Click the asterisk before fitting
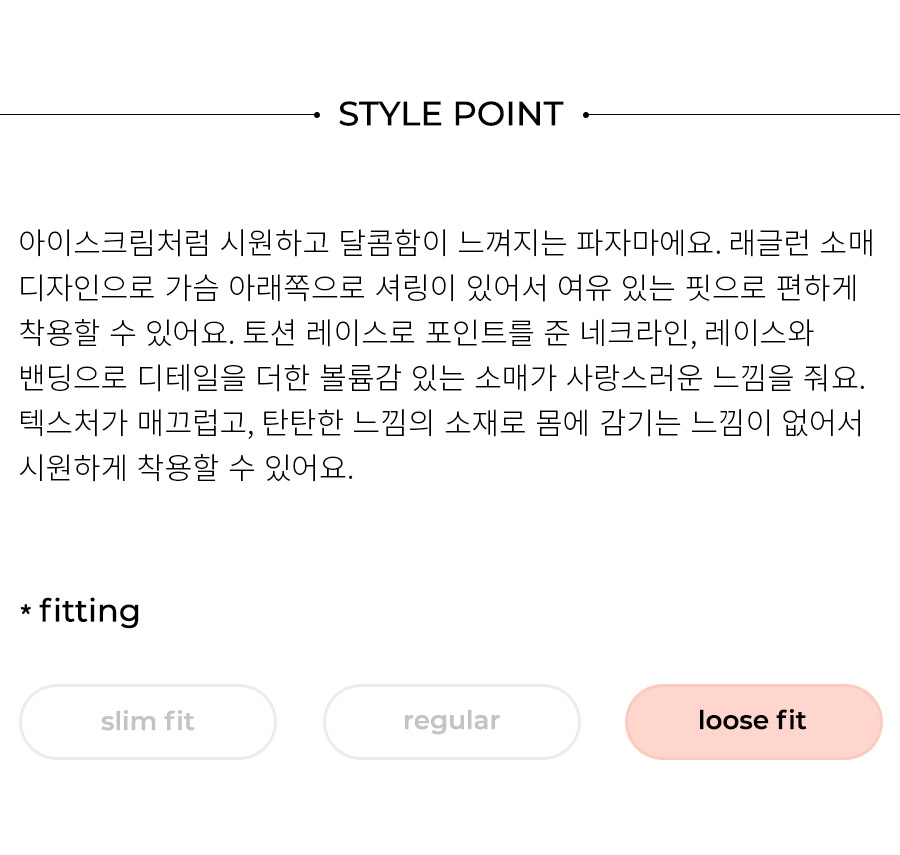The image size is (900, 855). tap(25, 609)
